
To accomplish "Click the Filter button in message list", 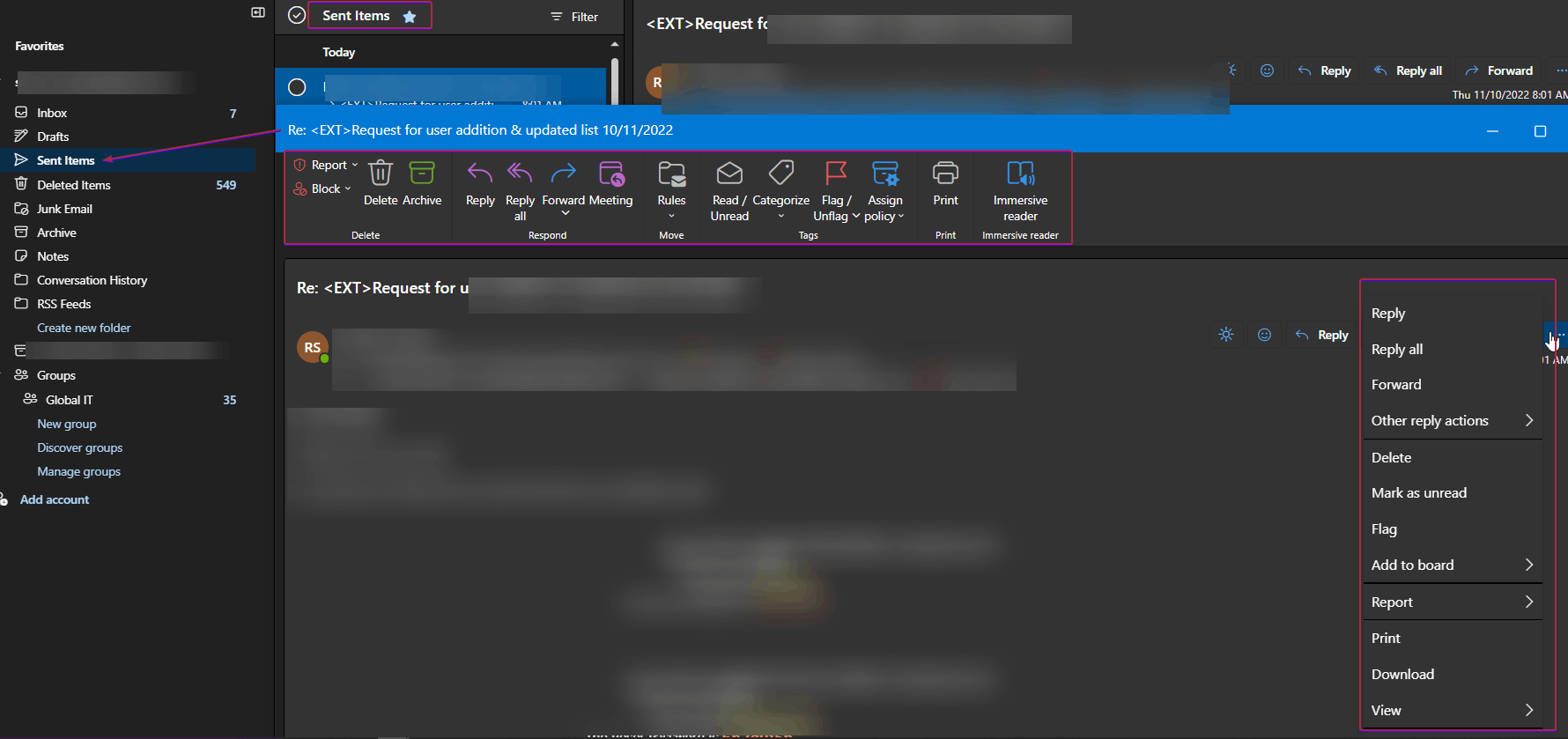I will [x=574, y=17].
